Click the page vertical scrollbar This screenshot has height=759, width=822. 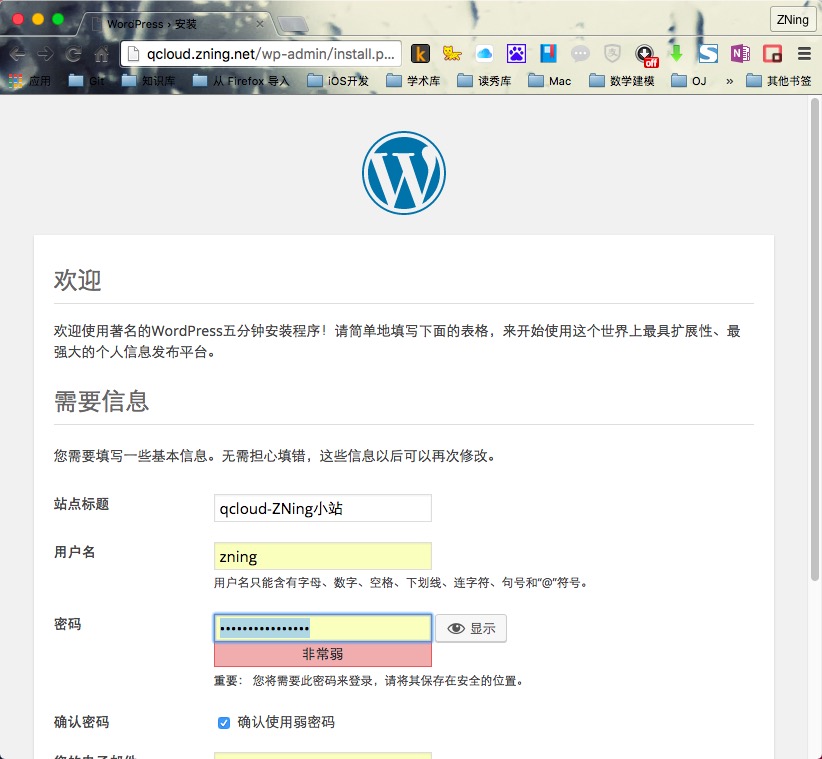[814, 340]
